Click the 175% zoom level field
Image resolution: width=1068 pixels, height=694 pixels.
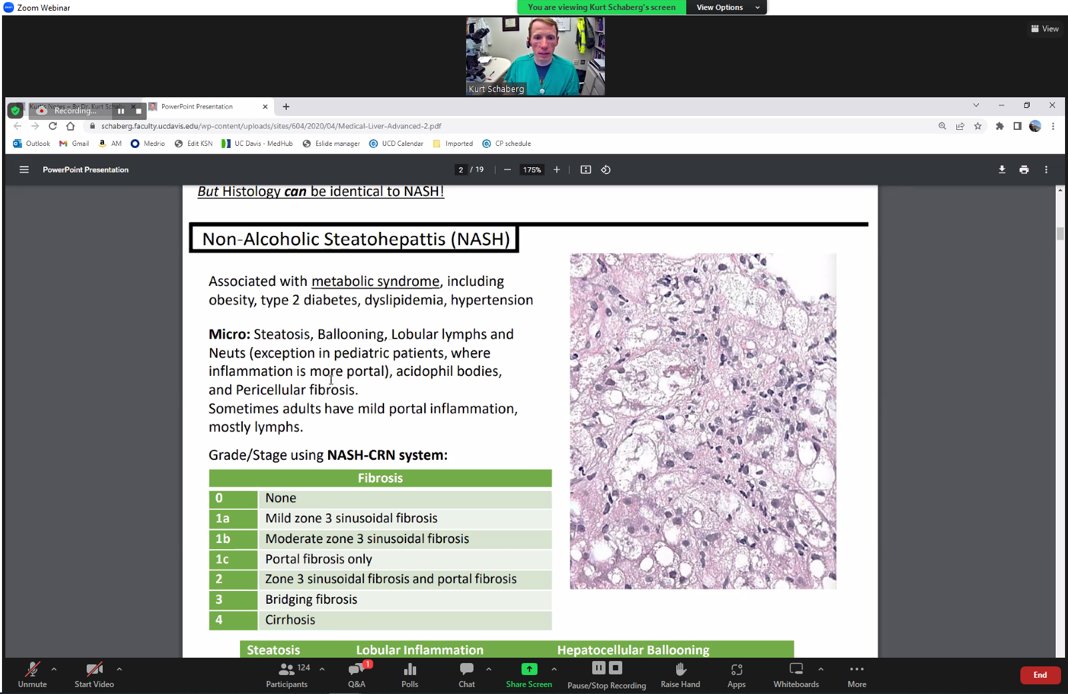(532, 170)
